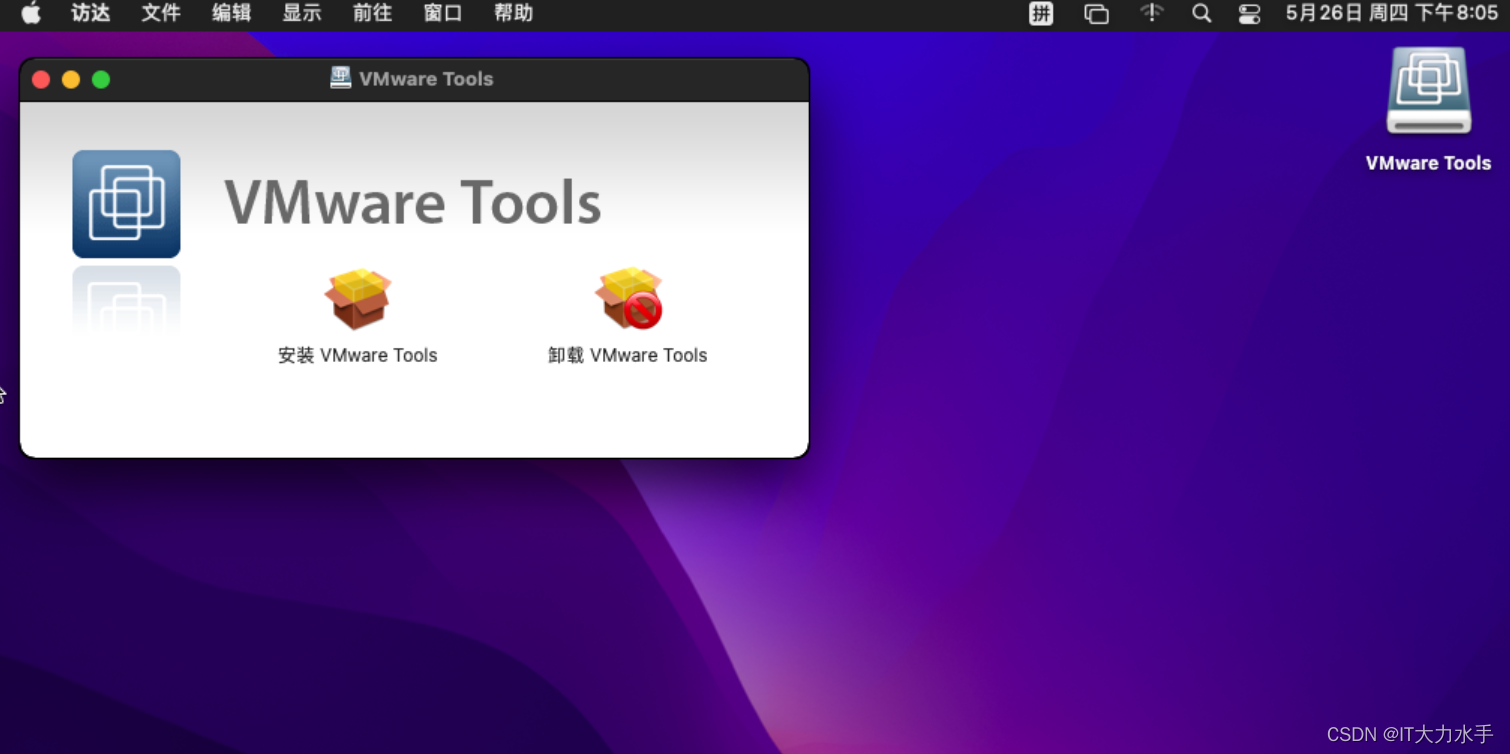Viewport: 1510px width, 754px height.
Task: Open the 显示 menu
Action: click(301, 14)
